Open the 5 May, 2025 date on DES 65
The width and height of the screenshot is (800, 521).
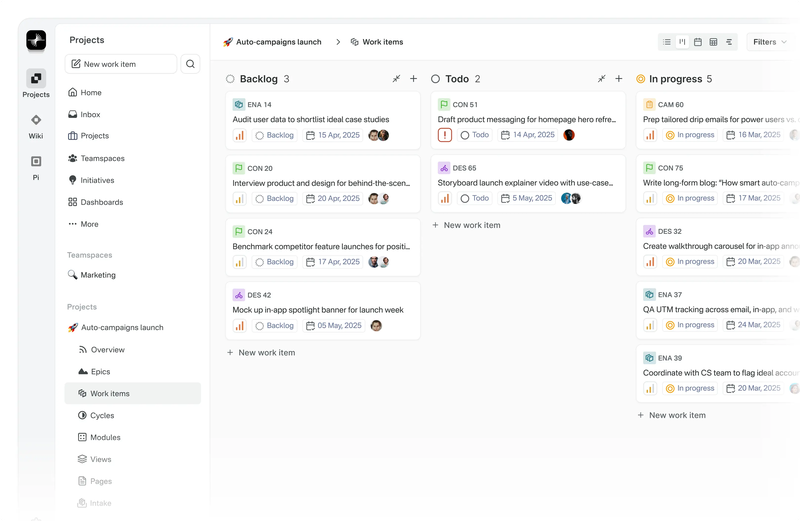tap(526, 198)
